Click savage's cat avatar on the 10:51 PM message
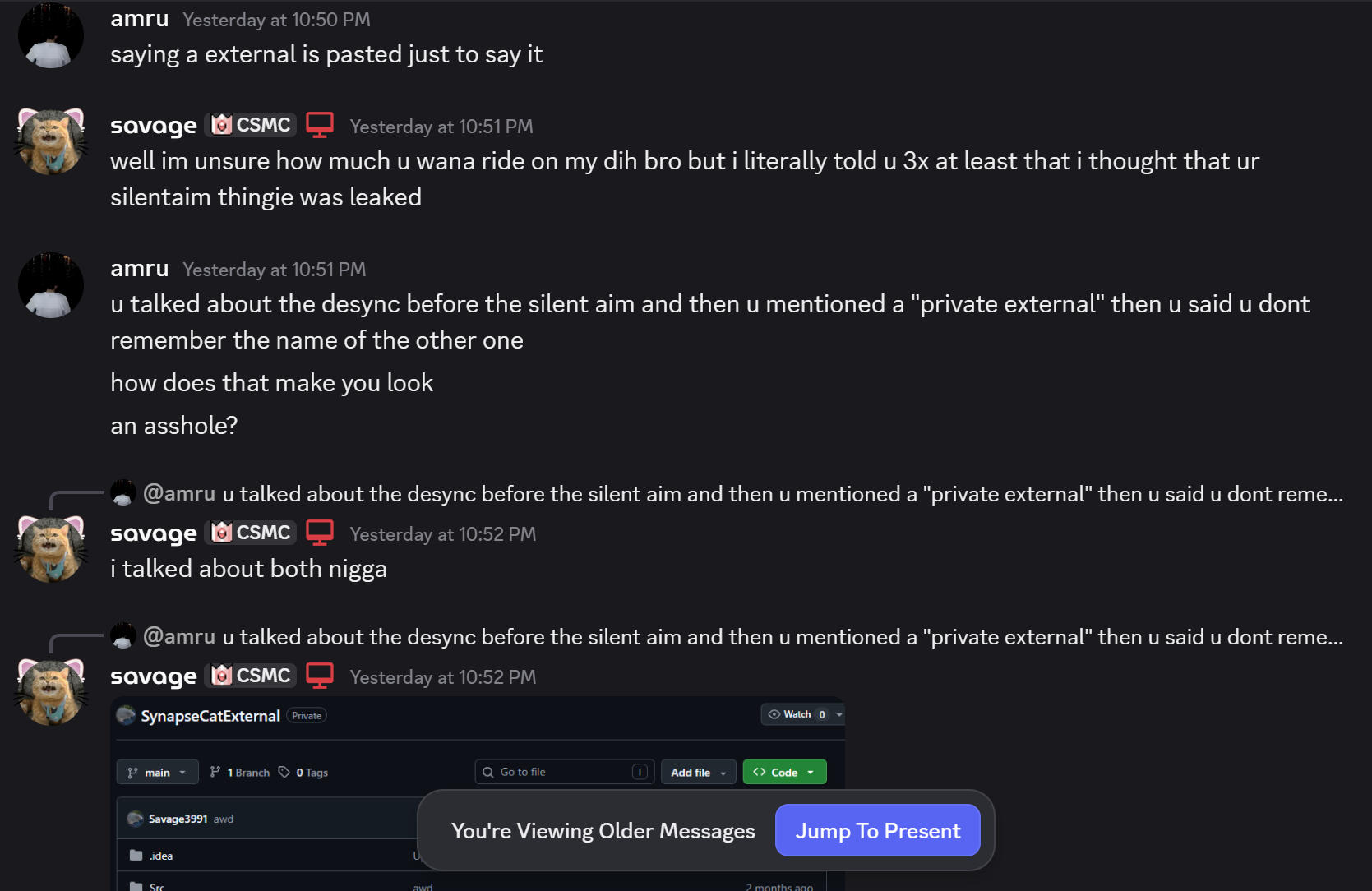Viewport: 1372px width, 891px height. coord(51,141)
